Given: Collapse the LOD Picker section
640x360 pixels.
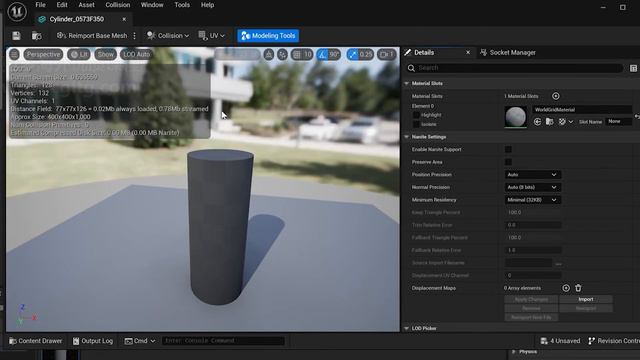Looking at the screenshot, I should pos(407,328).
